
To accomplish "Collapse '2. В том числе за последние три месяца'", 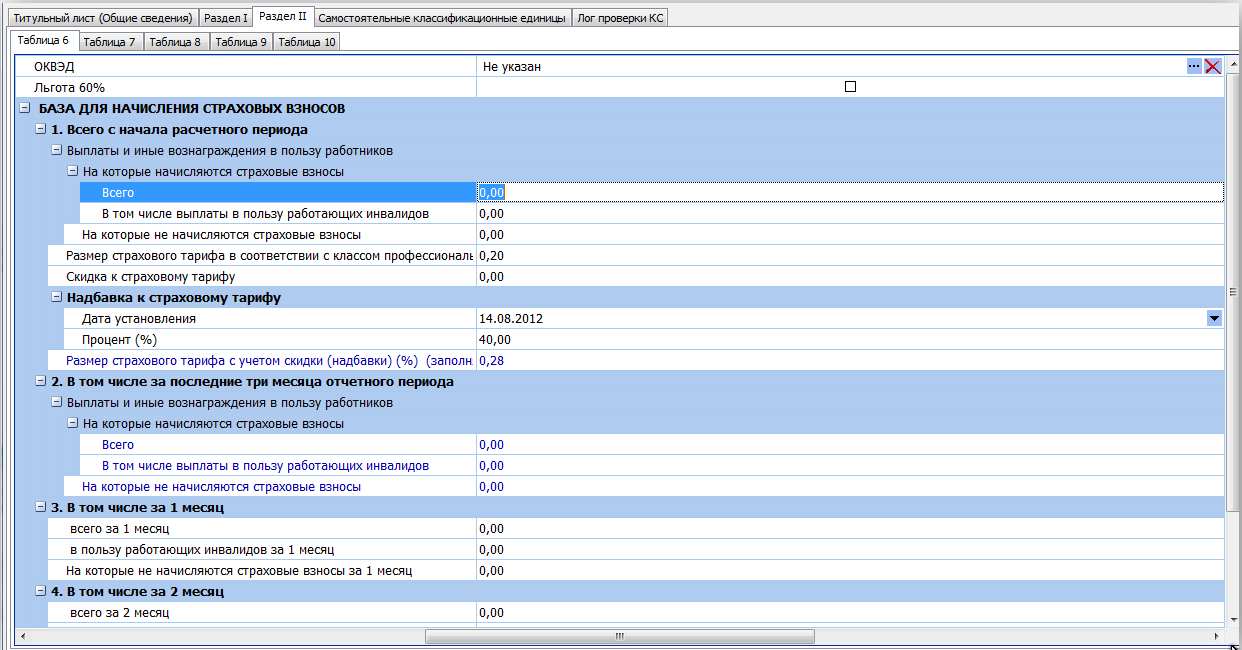I will tap(40, 381).
